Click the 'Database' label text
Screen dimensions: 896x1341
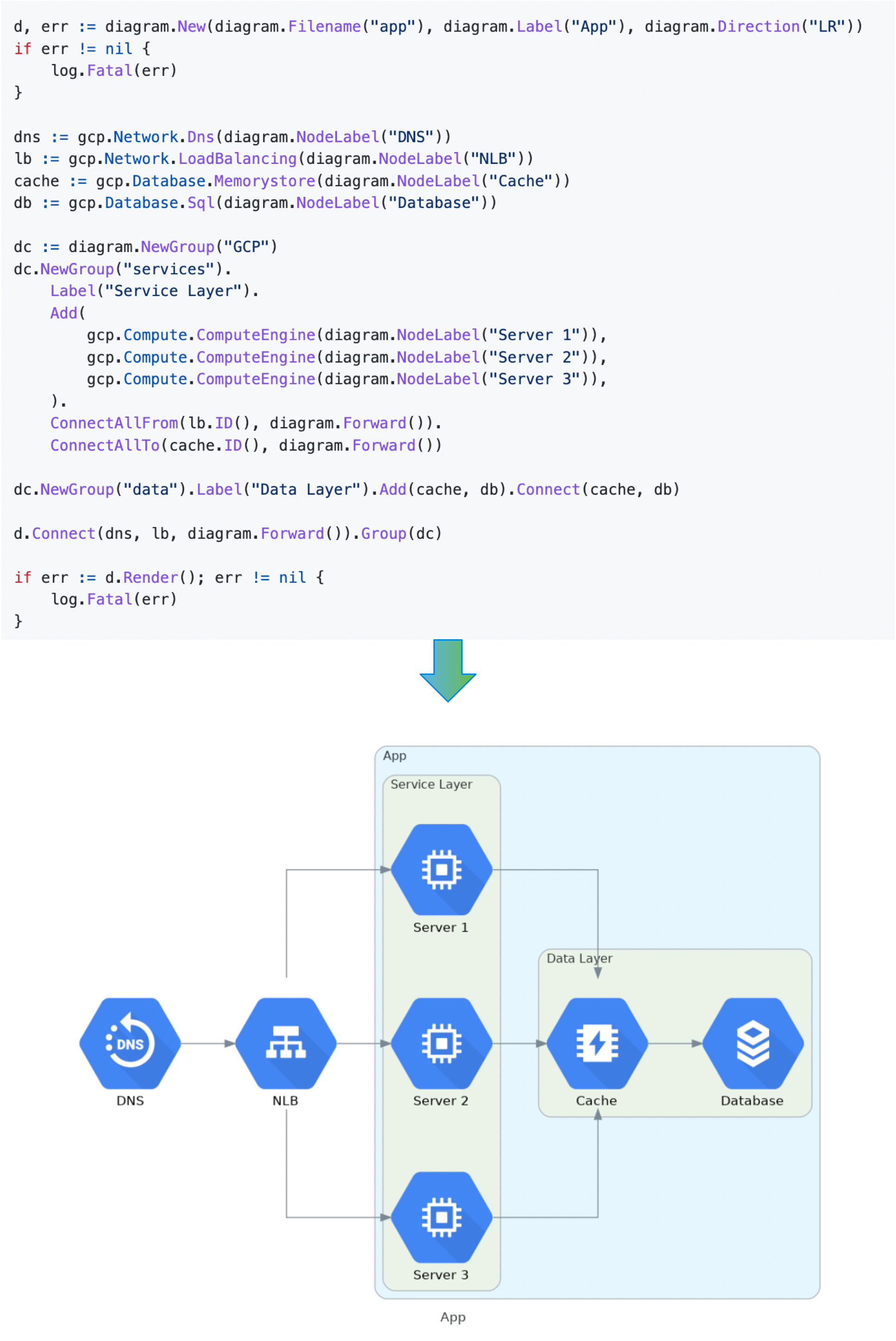click(752, 1101)
